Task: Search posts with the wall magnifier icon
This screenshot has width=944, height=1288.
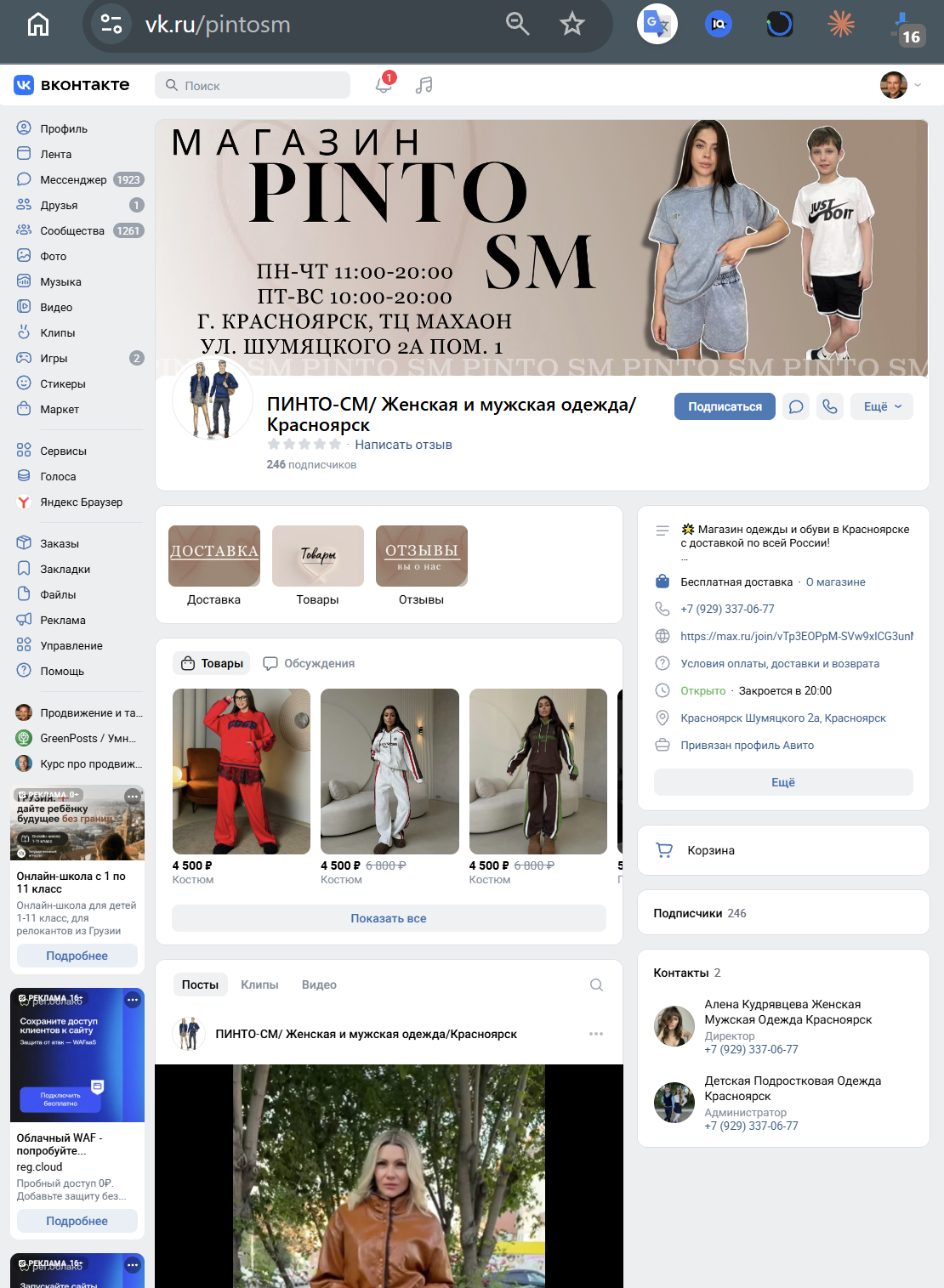Action: point(596,984)
